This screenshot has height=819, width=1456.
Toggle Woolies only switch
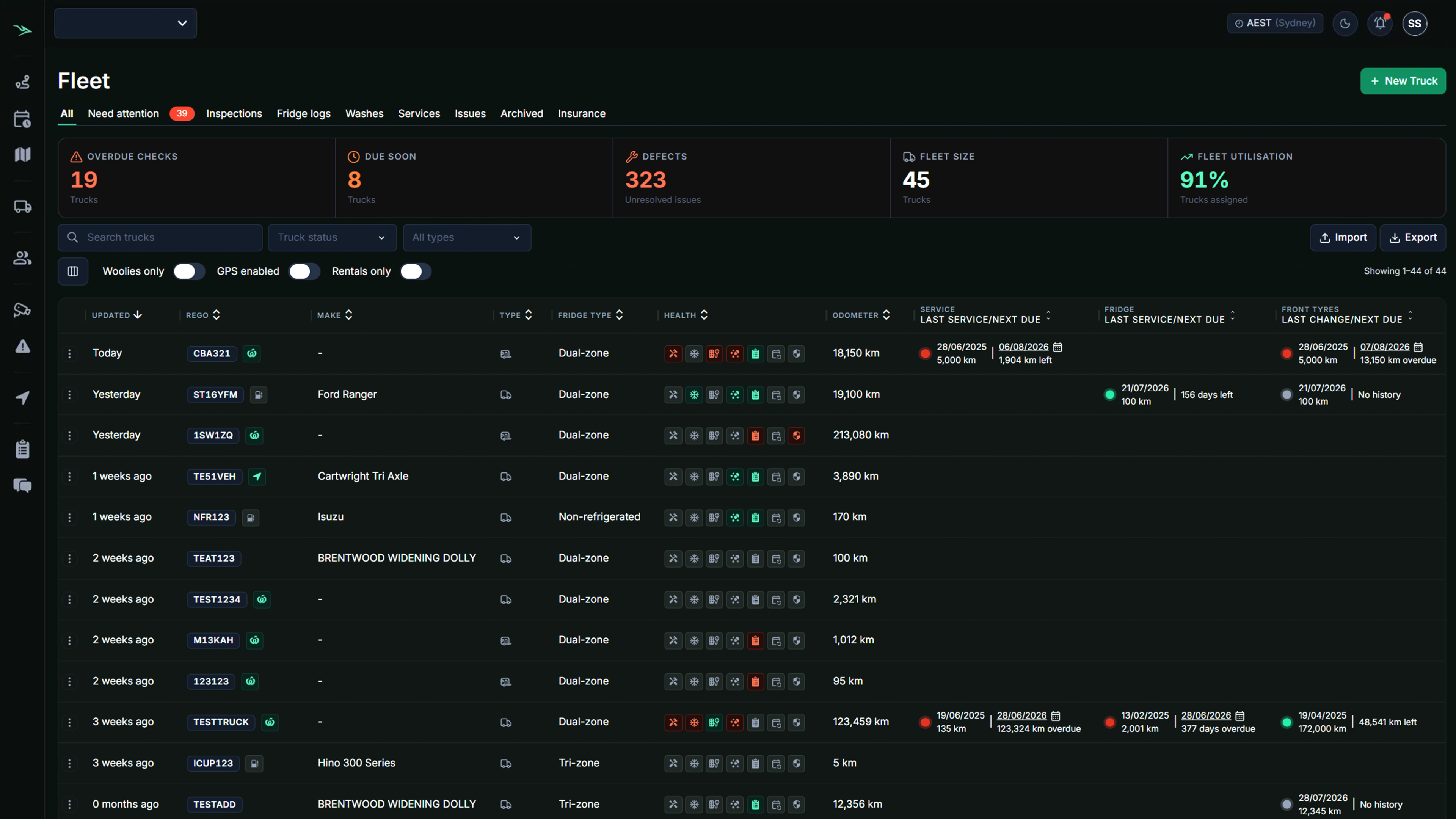189,271
